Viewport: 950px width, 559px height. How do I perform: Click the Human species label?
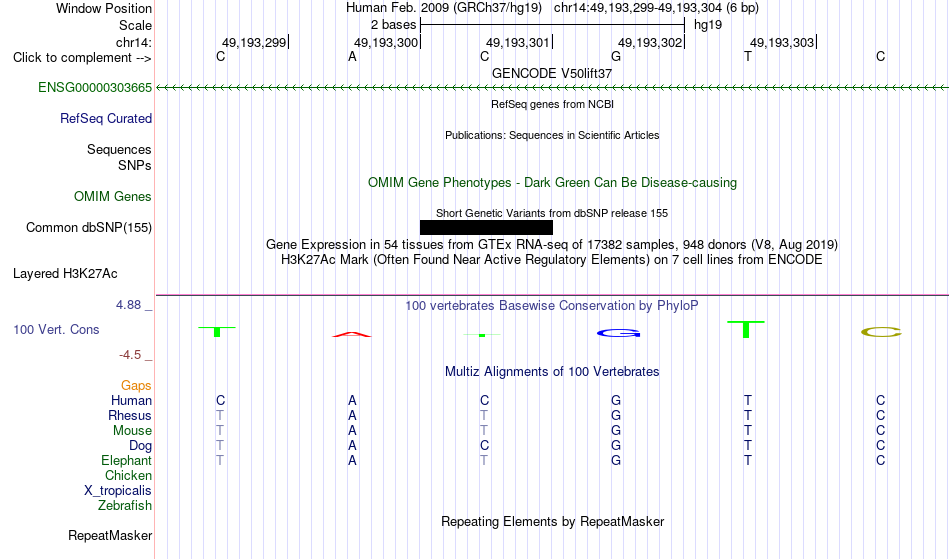pyautogui.click(x=131, y=401)
